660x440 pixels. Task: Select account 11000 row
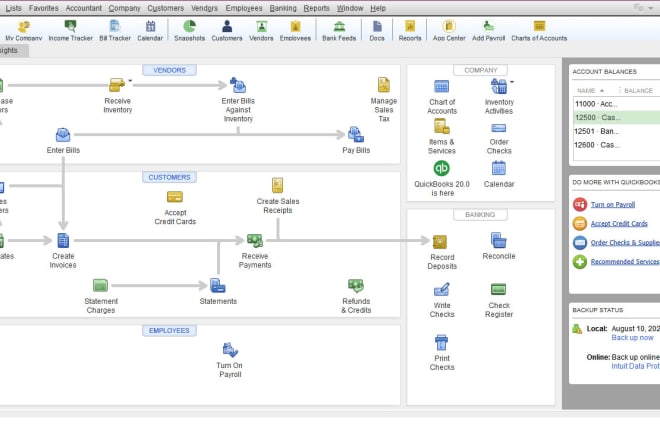[617, 104]
